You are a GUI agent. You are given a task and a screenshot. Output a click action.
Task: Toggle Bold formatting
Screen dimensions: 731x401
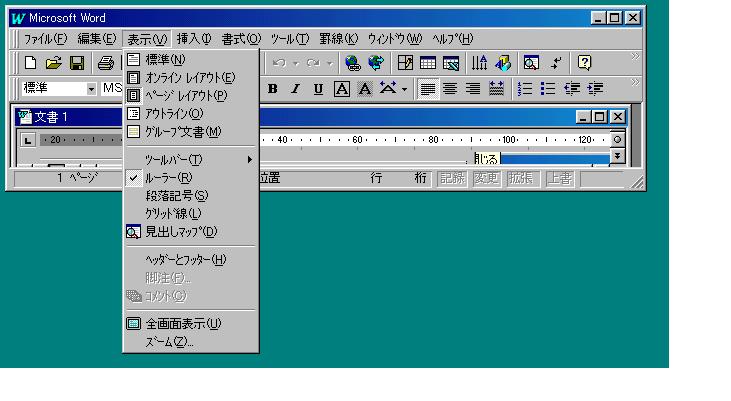(x=273, y=89)
